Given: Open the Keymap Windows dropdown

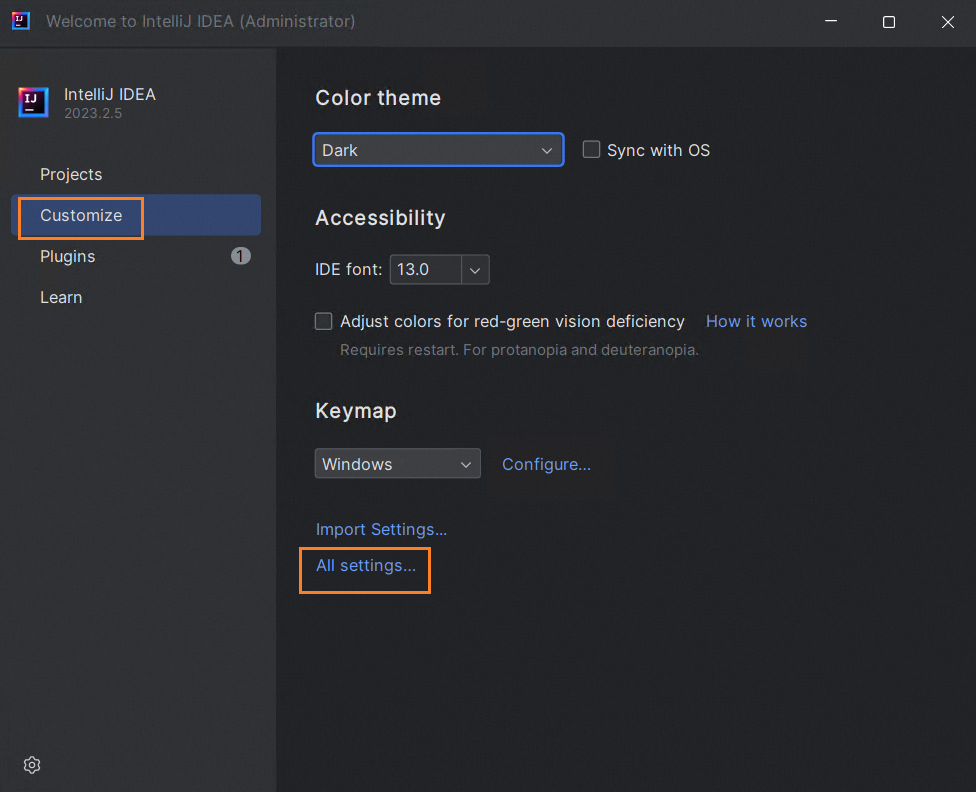Looking at the screenshot, I should click(398, 464).
